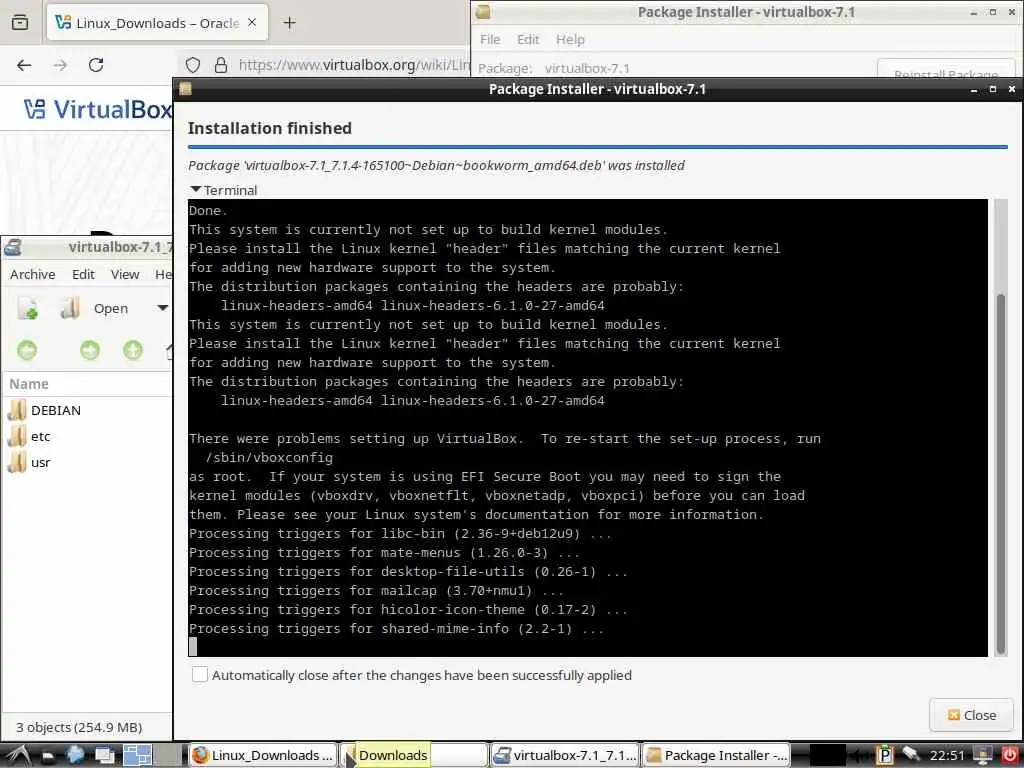This screenshot has width=1024, height=768.
Task: Click the red power logout icon
Action: (1010, 756)
